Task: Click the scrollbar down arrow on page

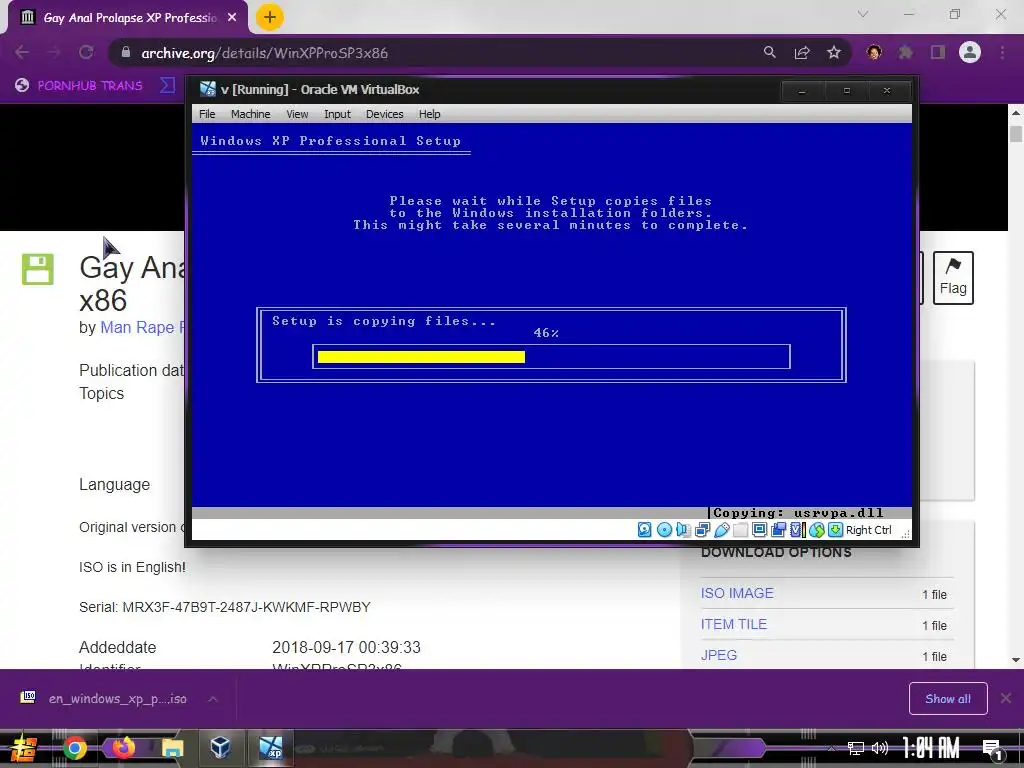Action: (x=1016, y=660)
